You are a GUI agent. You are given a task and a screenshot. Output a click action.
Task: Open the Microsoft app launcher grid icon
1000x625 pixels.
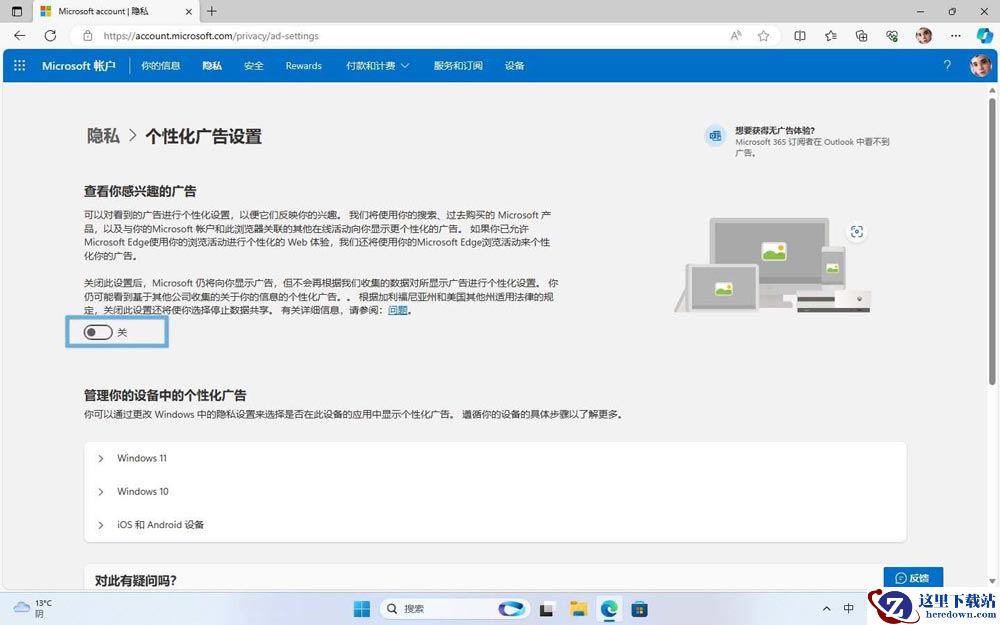[19, 66]
